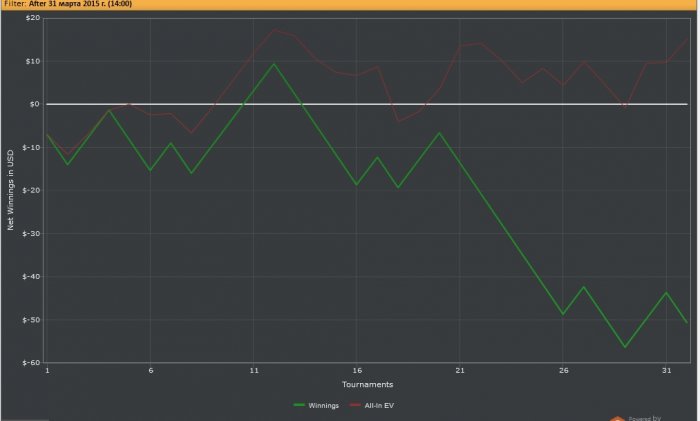Click the 'Tournaments' x-axis title
700x421 pixels.
367,384
